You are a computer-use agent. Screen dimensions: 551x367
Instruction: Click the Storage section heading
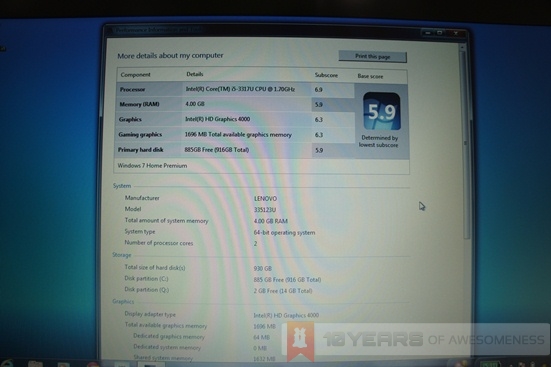(x=122, y=255)
